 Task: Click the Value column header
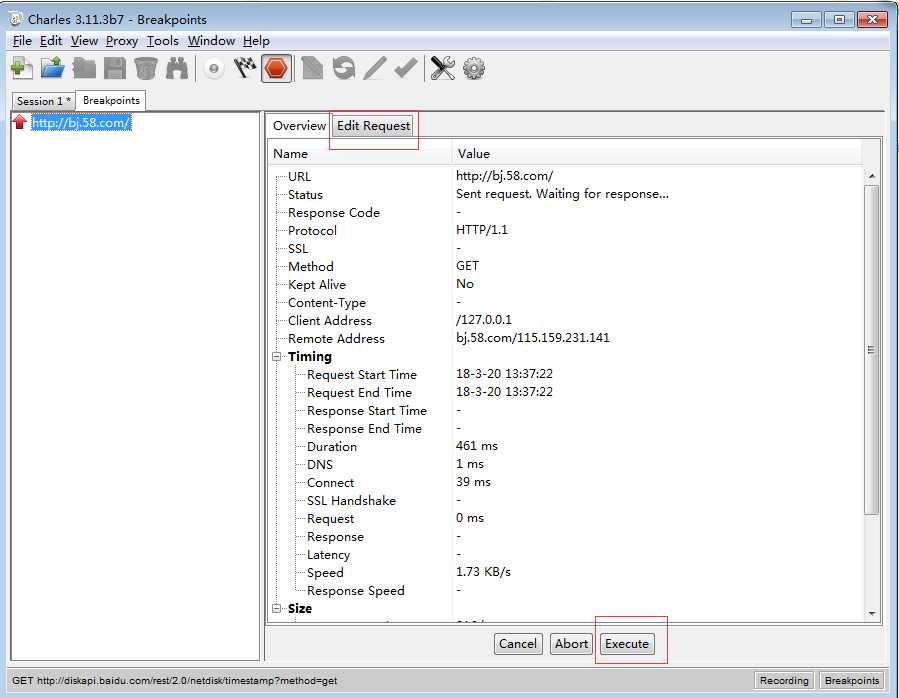pyautogui.click(x=656, y=154)
